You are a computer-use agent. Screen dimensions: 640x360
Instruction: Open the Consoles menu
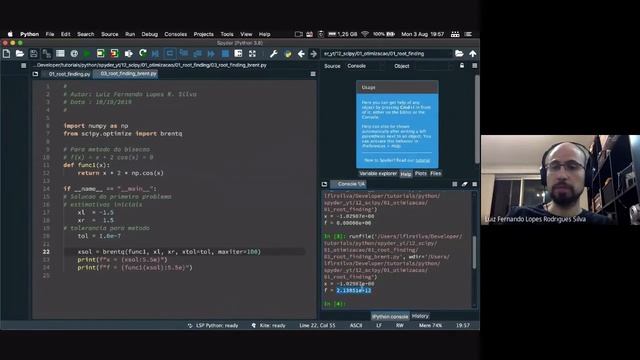tap(176, 34)
